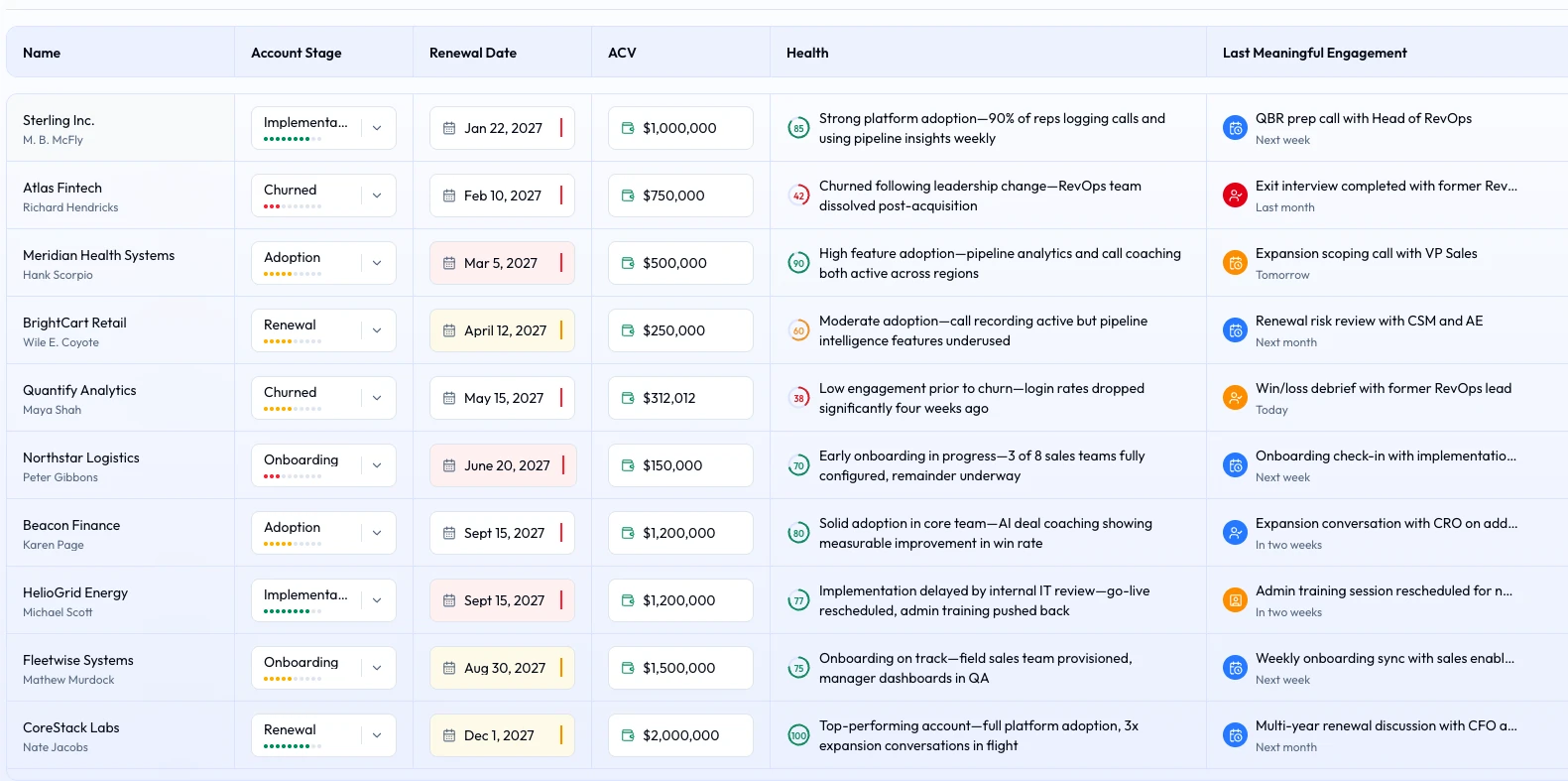Sort by the Renewal Date column header
Screen dimensions: 1568x781
[x=473, y=53]
